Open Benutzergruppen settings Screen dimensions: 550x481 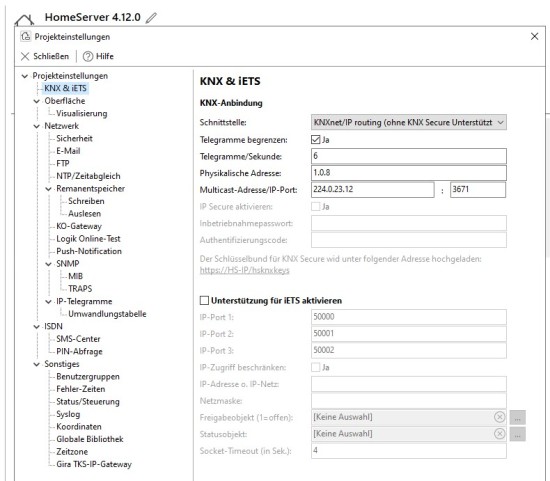(88, 376)
